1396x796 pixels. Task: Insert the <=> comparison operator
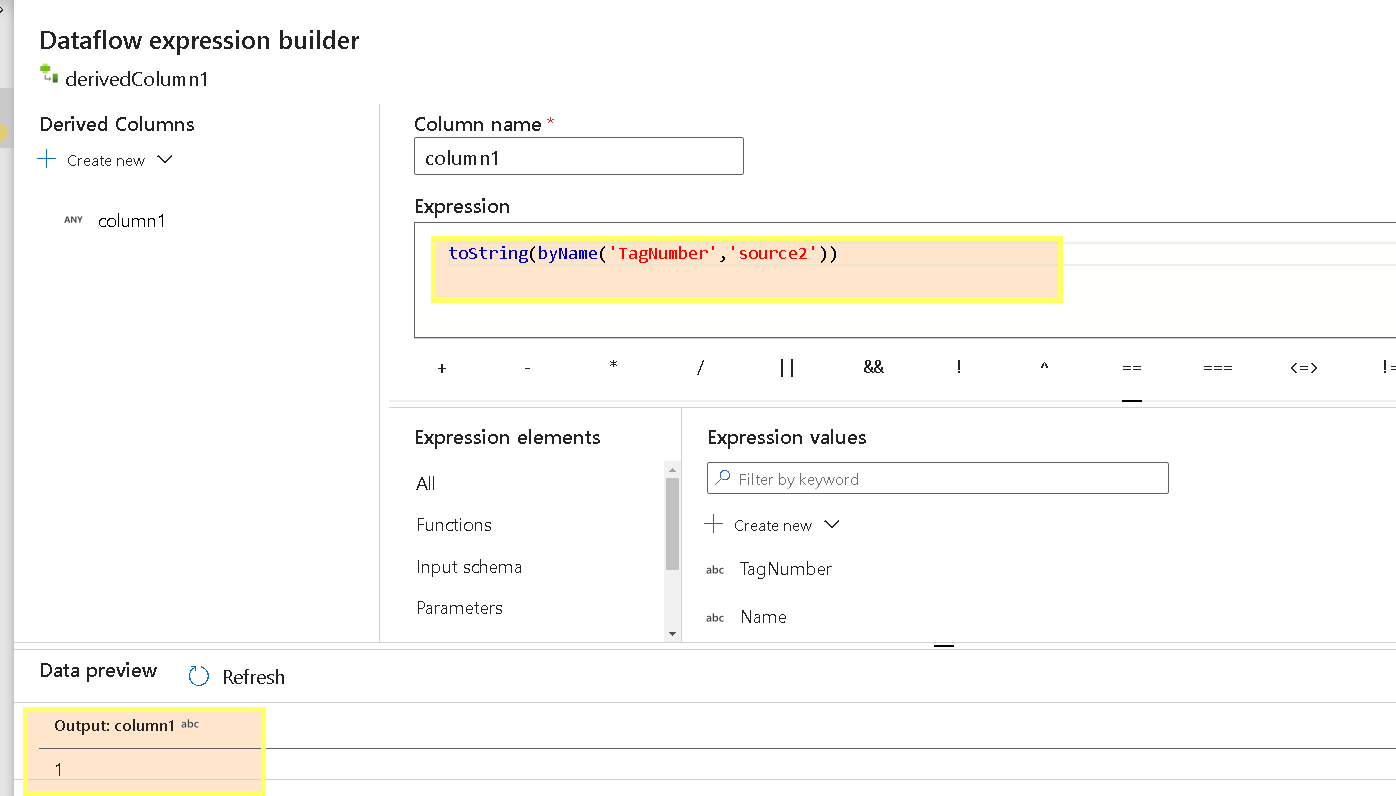(1303, 368)
